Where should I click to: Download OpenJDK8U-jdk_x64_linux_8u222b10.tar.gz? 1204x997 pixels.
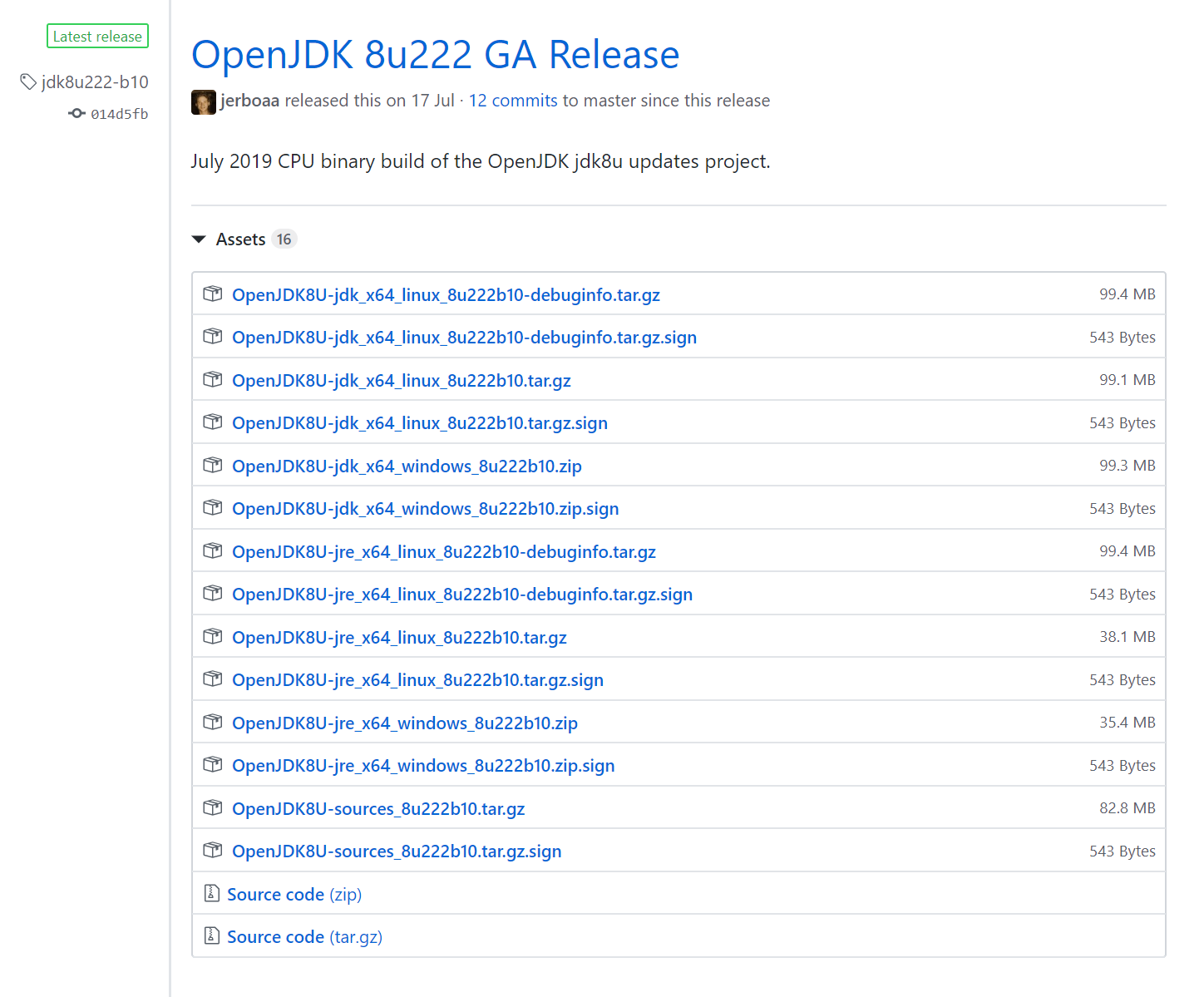coord(402,381)
